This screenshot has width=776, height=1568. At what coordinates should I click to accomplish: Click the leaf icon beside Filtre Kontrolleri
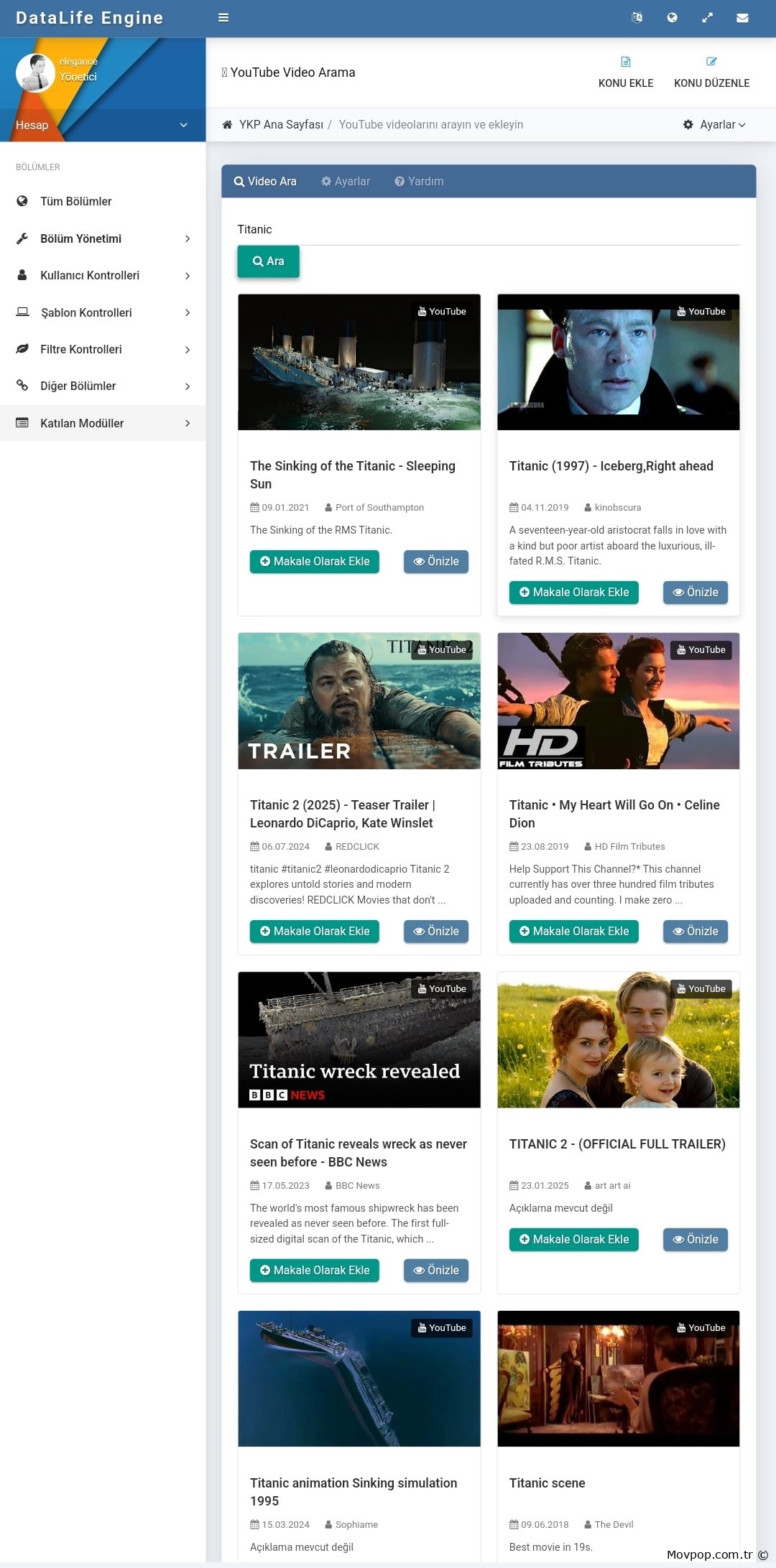[22, 349]
